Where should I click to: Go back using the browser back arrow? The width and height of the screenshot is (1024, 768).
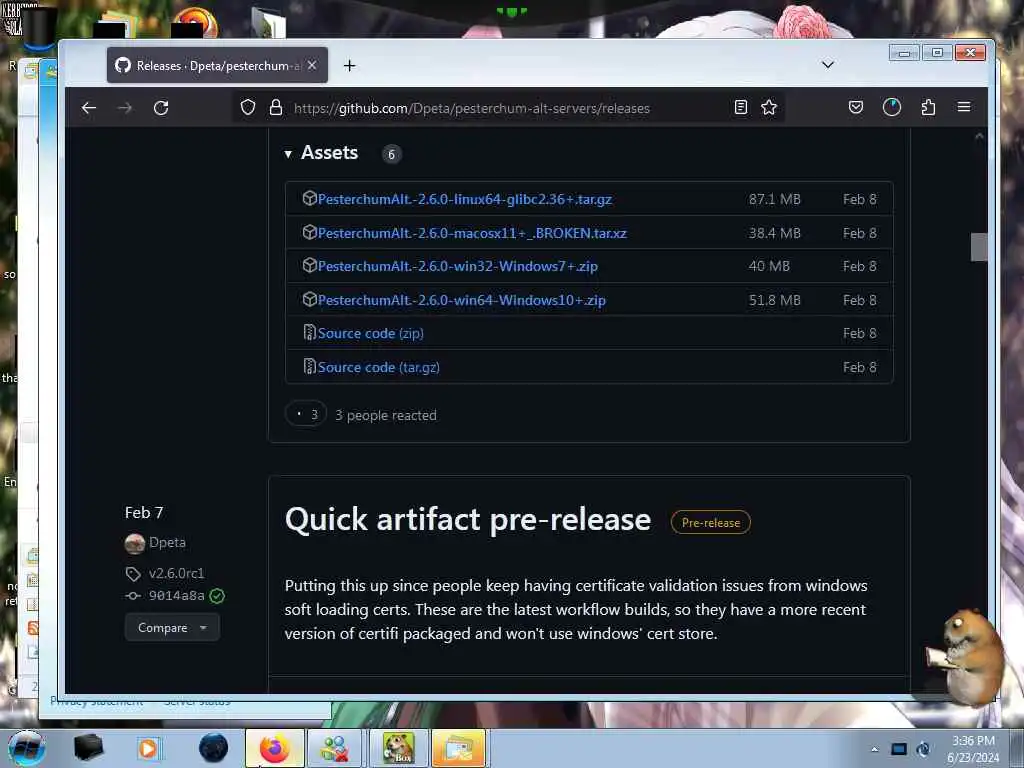(x=89, y=108)
